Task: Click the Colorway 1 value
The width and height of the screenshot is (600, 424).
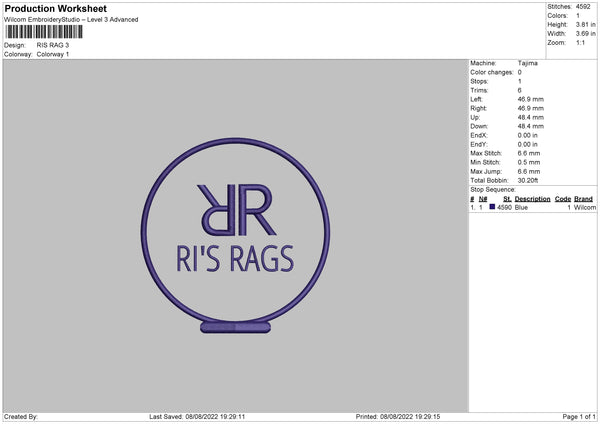Action: coord(53,54)
